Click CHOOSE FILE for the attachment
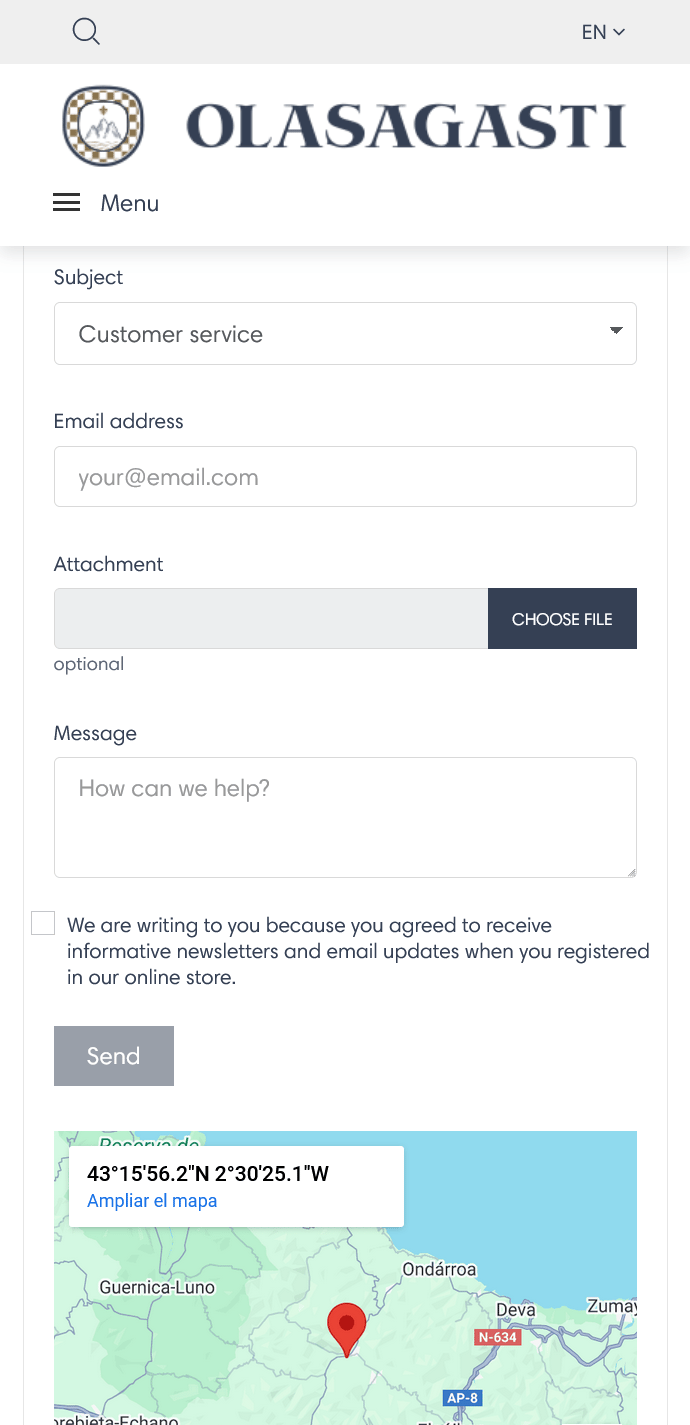 (562, 618)
